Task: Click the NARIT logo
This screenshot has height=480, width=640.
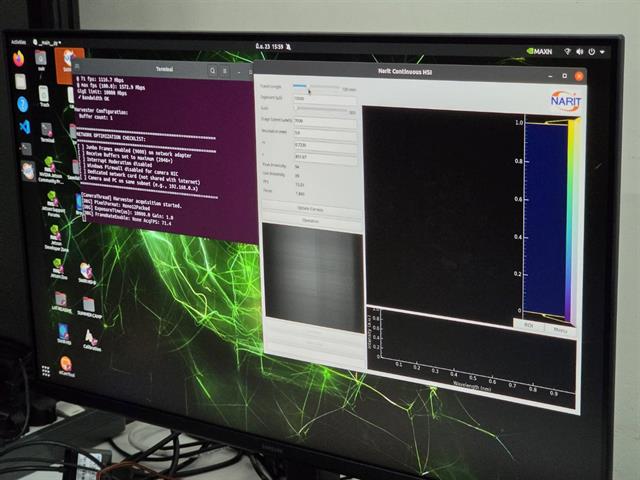Action: pos(565,100)
